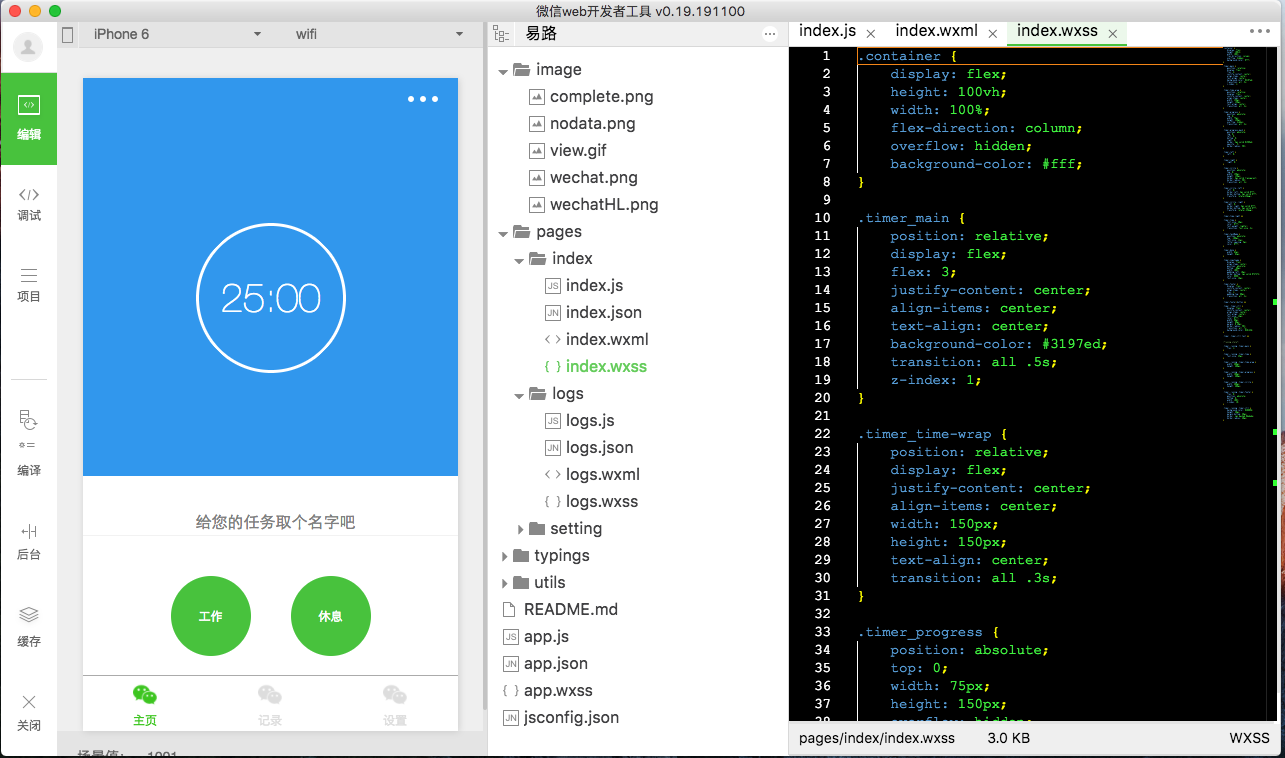Click the 关闭 (Close) project icon
1285x758 pixels.
coord(29,712)
